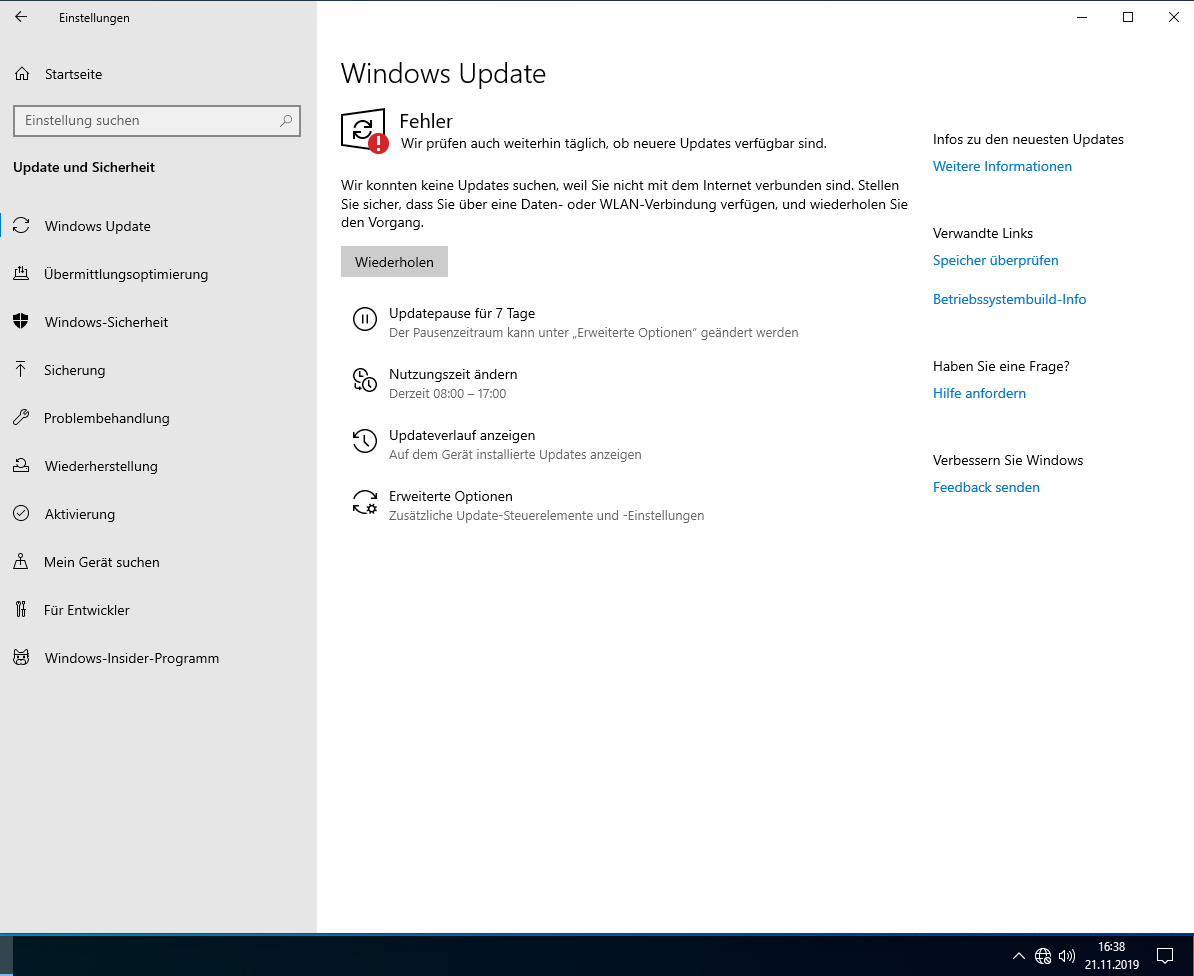Click the Fehler status heading
This screenshot has height=976, width=1194.
tap(426, 121)
